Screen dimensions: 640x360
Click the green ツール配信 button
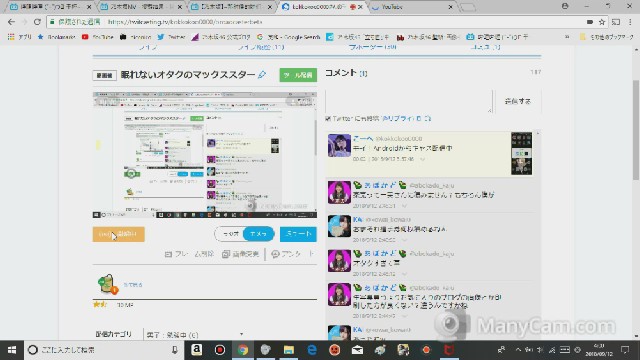pyautogui.click(x=298, y=75)
